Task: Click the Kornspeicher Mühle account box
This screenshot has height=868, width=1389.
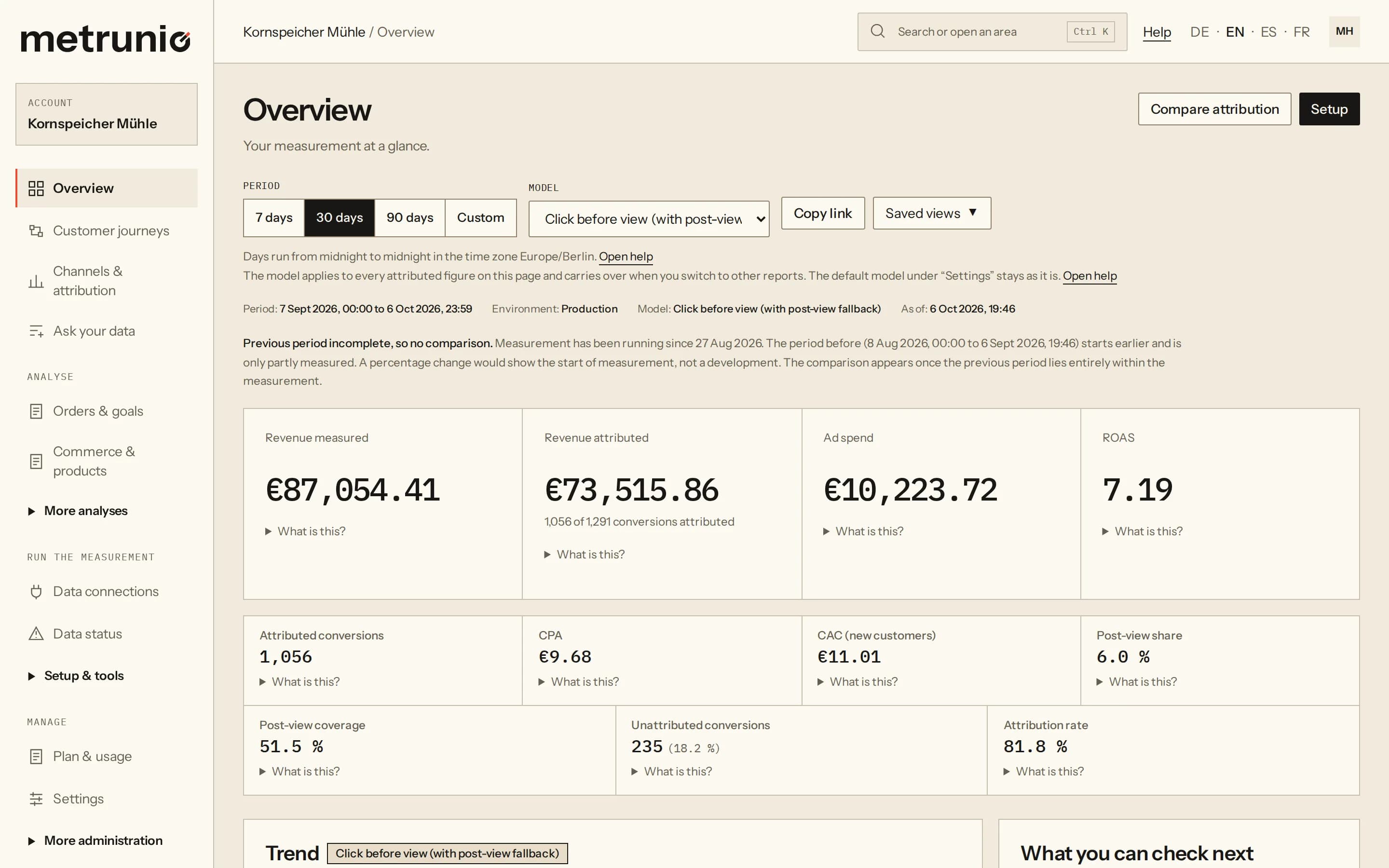Action: click(x=107, y=114)
